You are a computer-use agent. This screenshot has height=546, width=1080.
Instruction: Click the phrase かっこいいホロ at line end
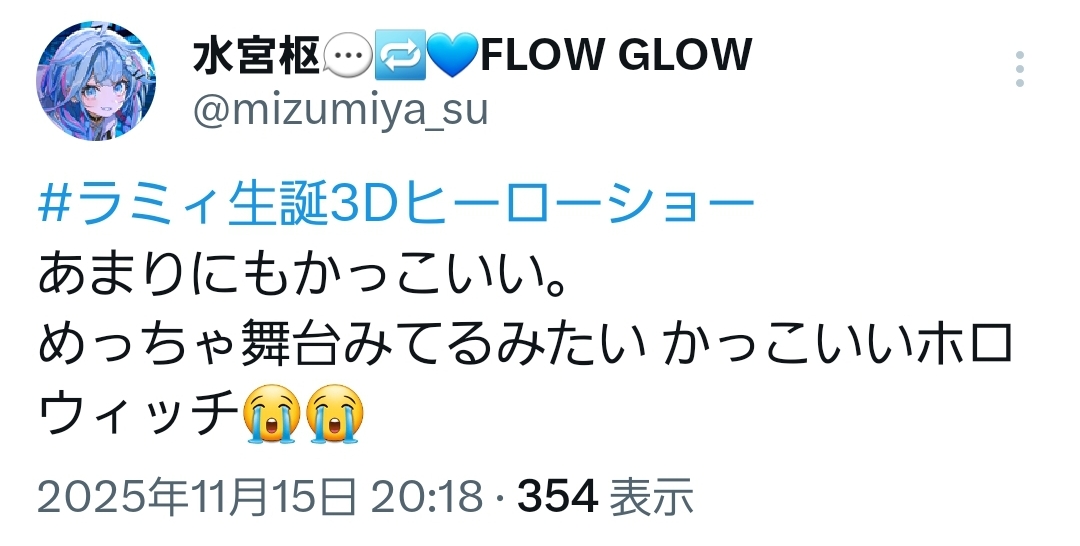tap(838, 345)
